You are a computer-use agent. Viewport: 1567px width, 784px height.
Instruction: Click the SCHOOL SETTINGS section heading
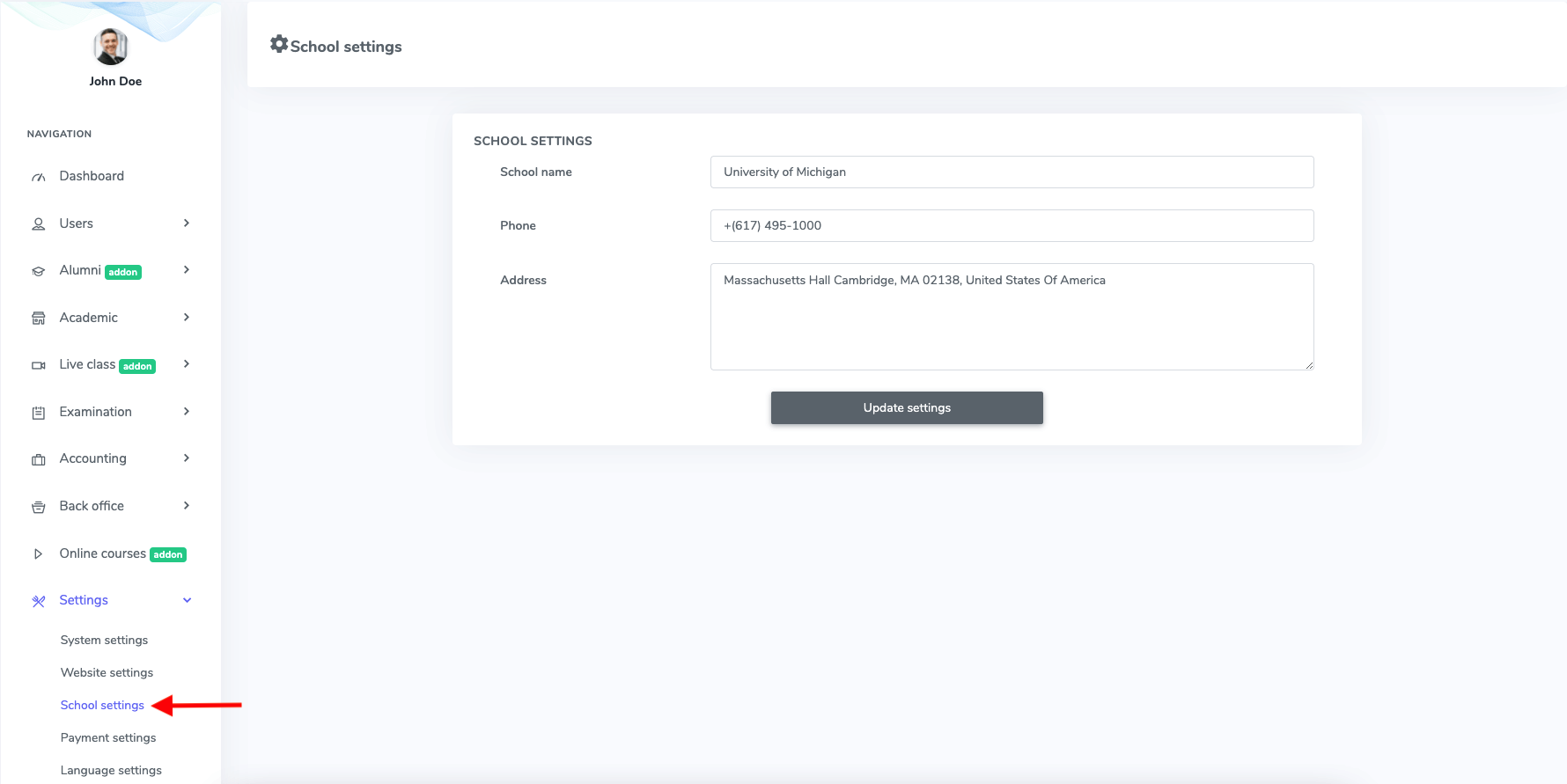(x=533, y=141)
